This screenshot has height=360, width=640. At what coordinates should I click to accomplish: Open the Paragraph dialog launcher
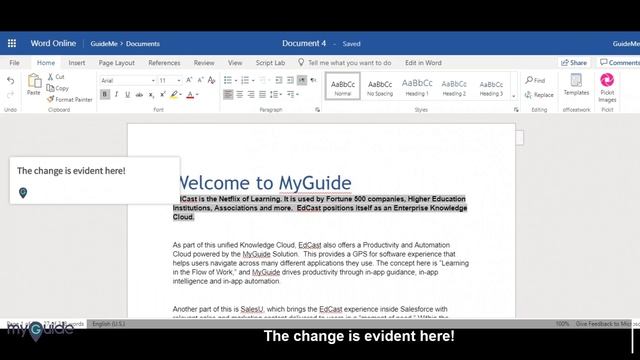point(317,110)
